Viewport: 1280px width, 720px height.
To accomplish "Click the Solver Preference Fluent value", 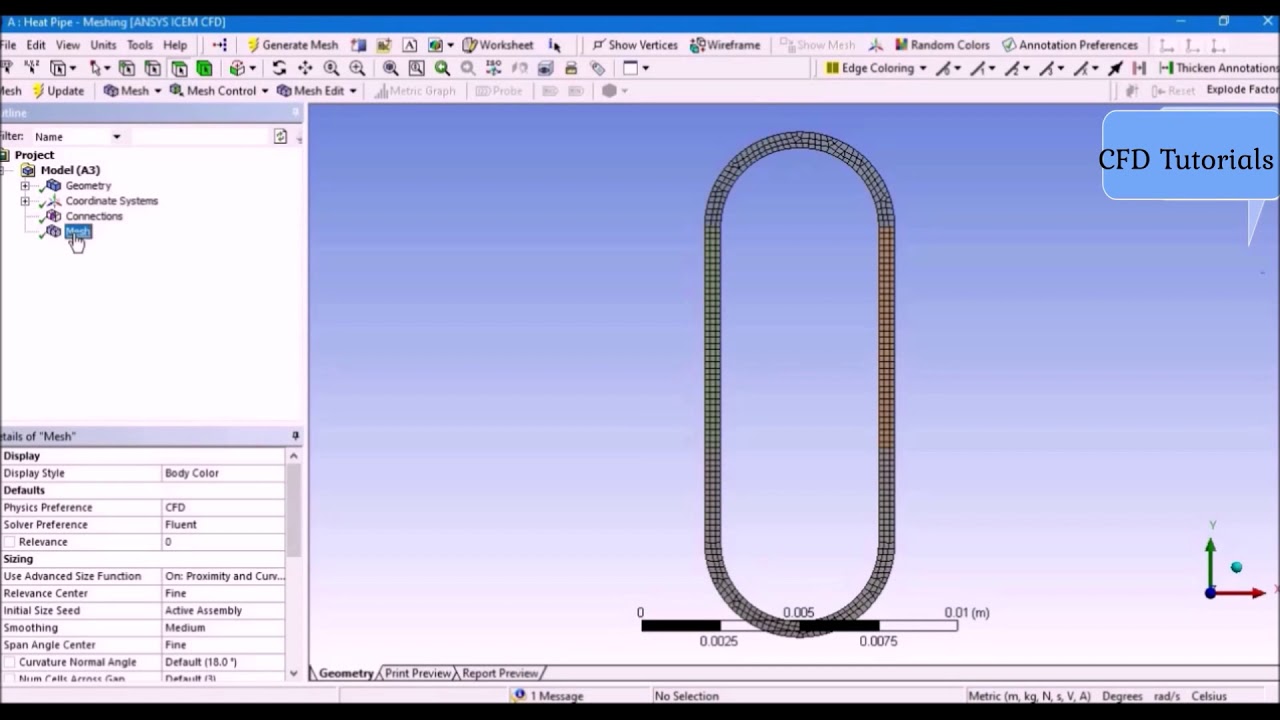I will click(223, 524).
